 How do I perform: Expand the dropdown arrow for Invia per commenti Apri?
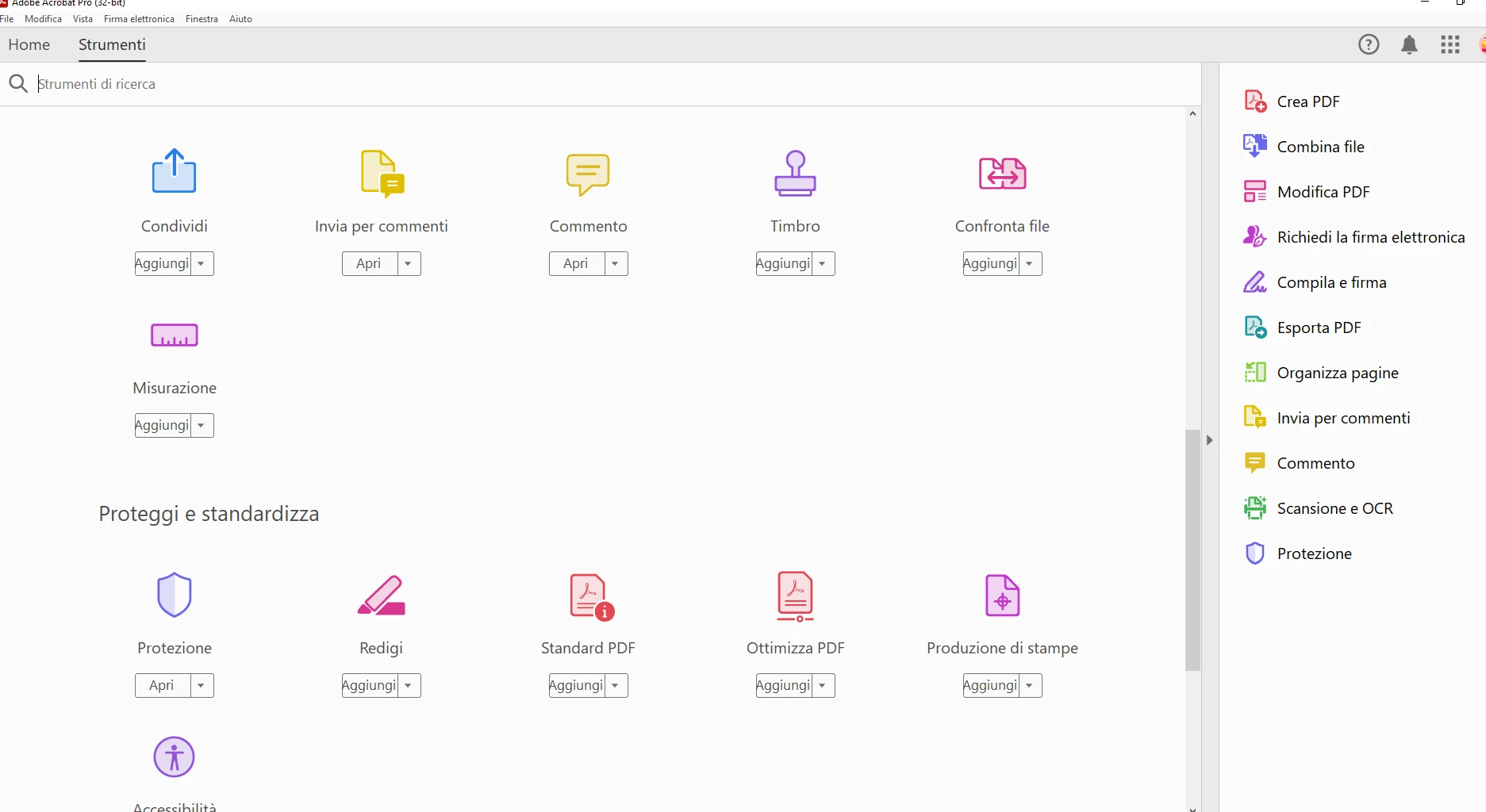[409, 263]
